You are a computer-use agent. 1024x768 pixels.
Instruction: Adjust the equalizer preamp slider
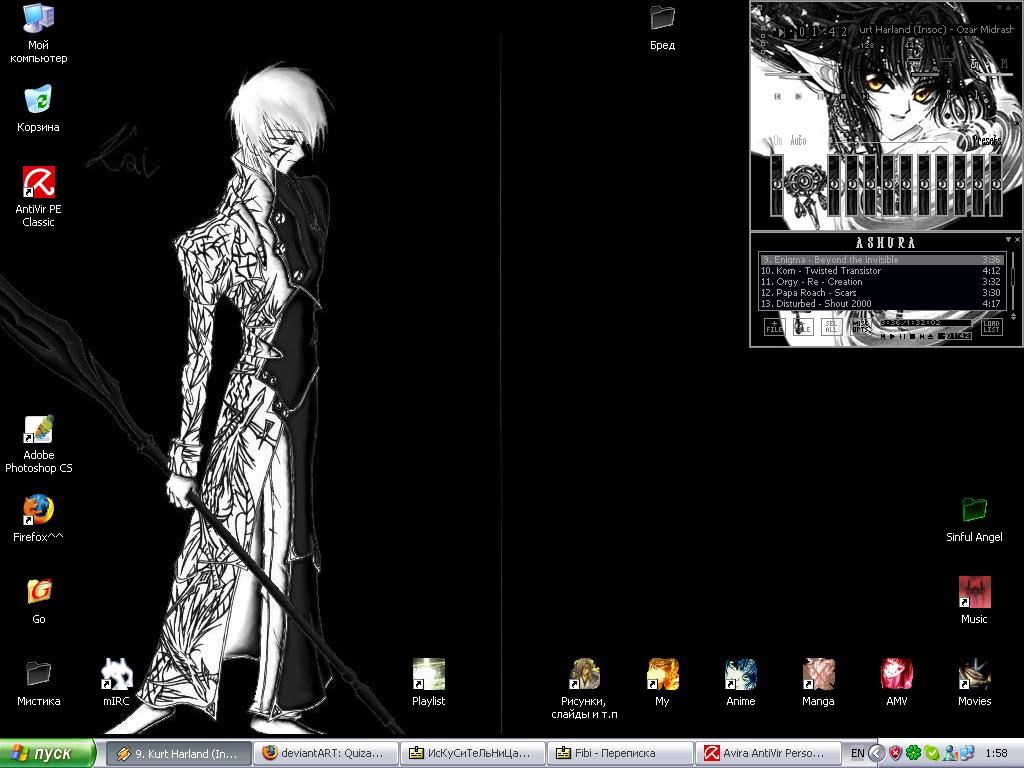[x=777, y=185]
